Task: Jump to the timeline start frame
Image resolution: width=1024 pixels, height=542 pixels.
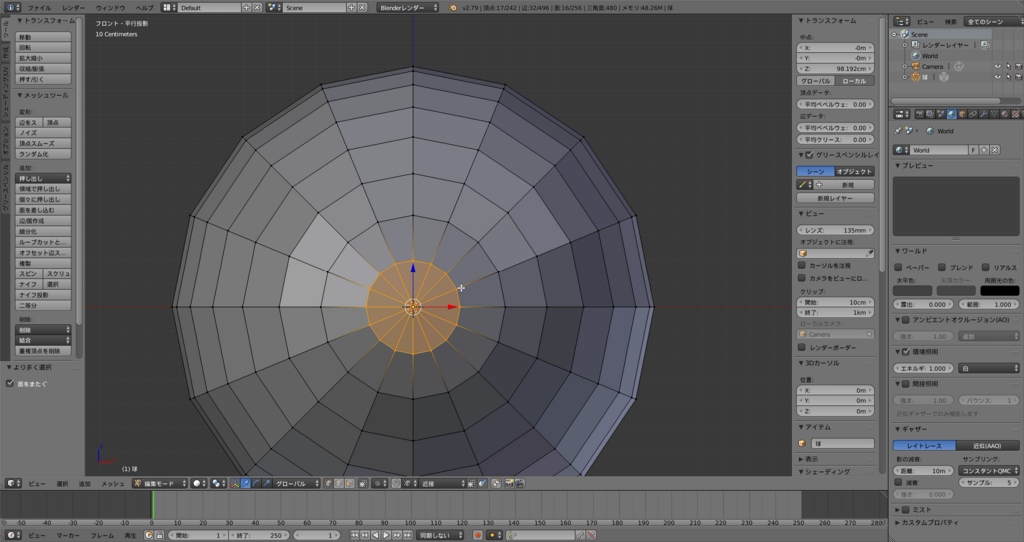Action: 354,535
